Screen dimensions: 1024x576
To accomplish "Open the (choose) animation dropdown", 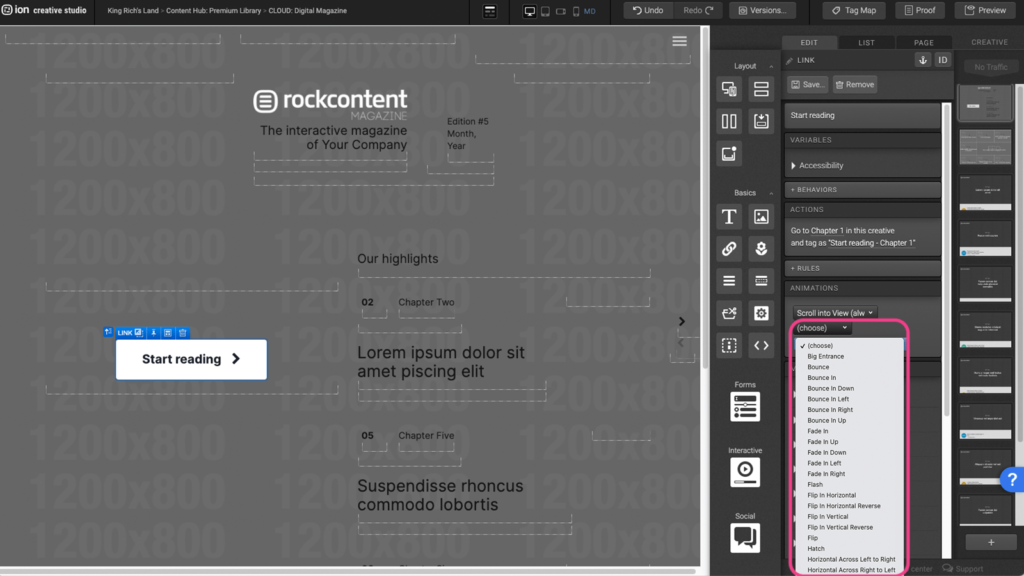I will [x=822, y=328].
